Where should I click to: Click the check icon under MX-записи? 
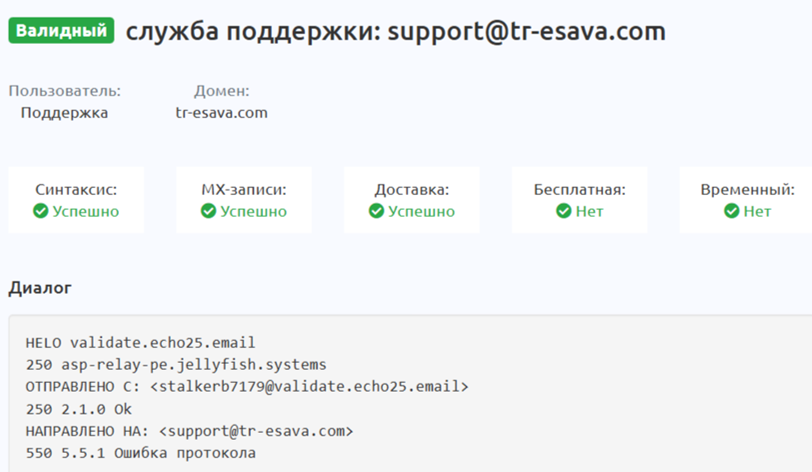tap(208, 212)
